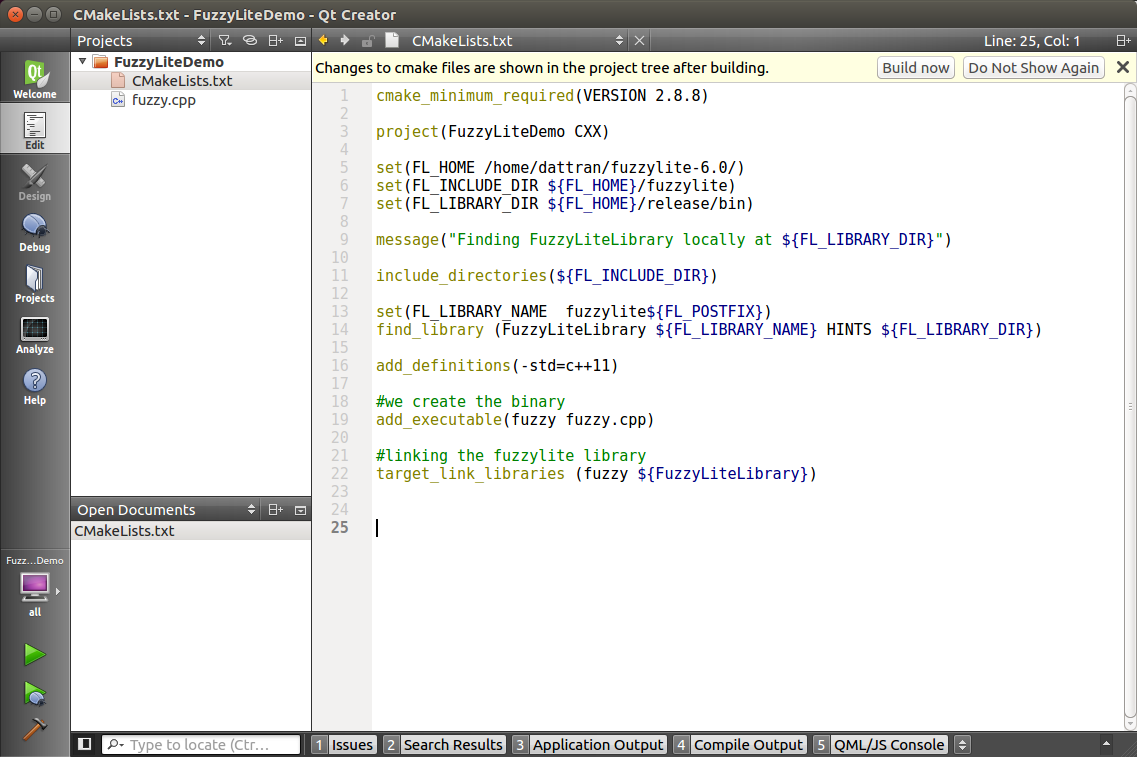The height and width of the screenshot is (757, 1137).
Task: Open the Welcome mode
Action: point(35,78)
